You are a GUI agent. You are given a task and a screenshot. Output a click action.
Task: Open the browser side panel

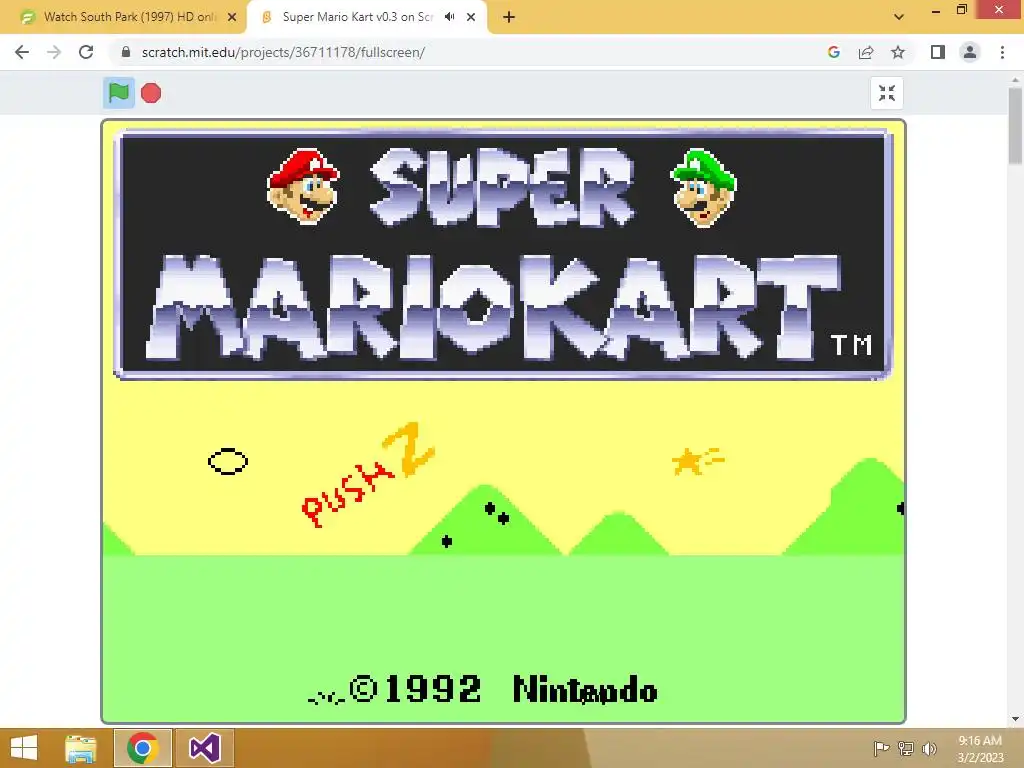click(938, 52)
